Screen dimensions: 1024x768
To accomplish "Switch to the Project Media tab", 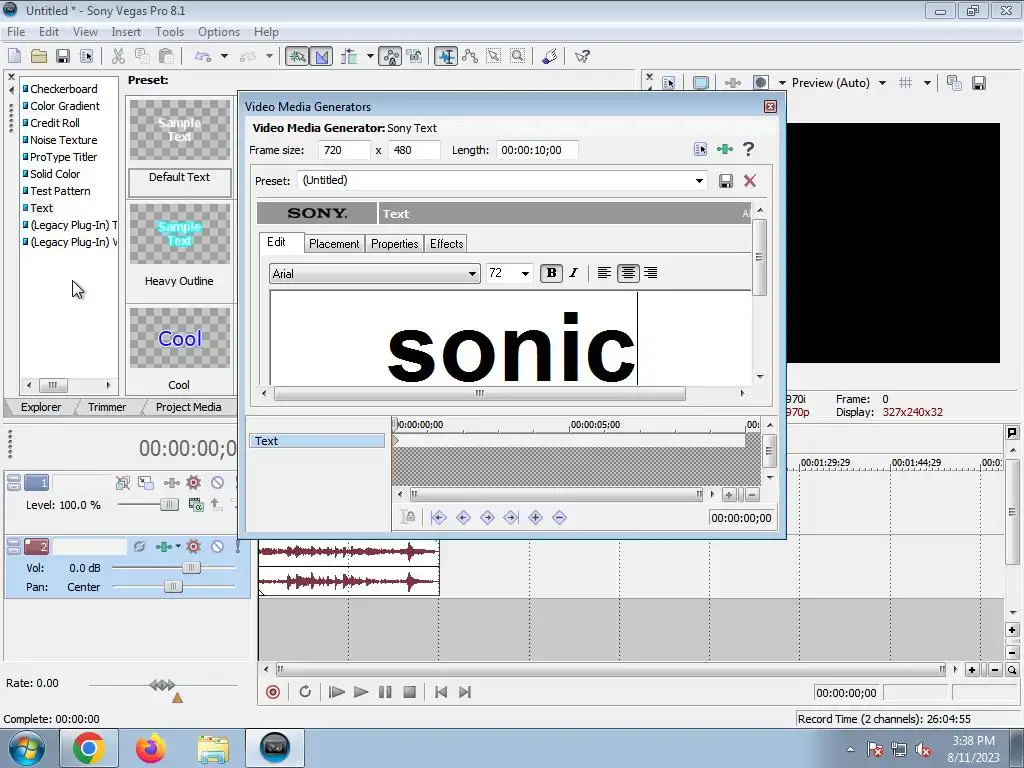I will [188, 407].
